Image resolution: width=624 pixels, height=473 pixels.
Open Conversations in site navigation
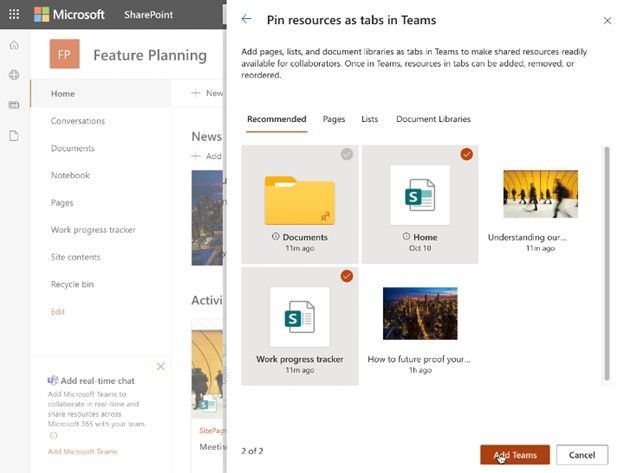(x=78, y=121)
